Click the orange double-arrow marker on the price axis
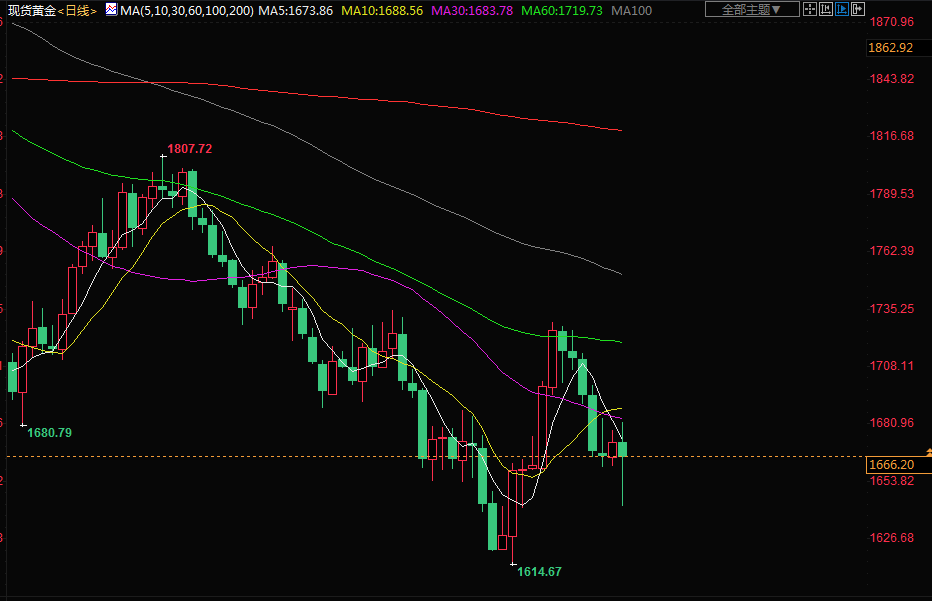The image size is (932, 601). pyautogui.click(x=929, y=453)
